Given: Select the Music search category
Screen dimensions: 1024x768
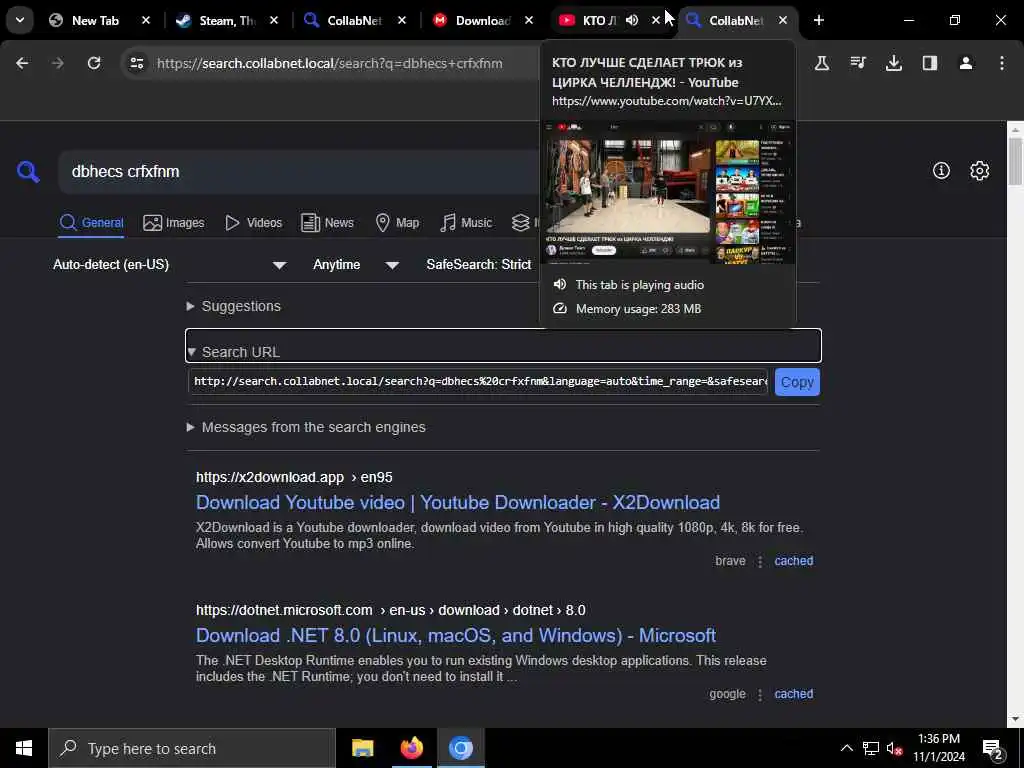Looking at the screenshot, I should tap(466, 223).
